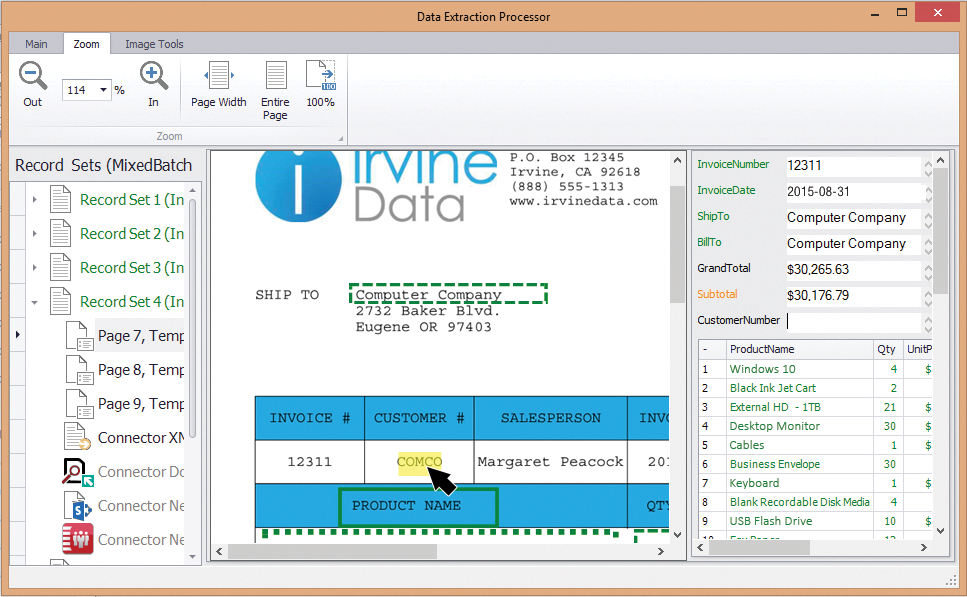Click the Zoom In magnifier icon

153,76
